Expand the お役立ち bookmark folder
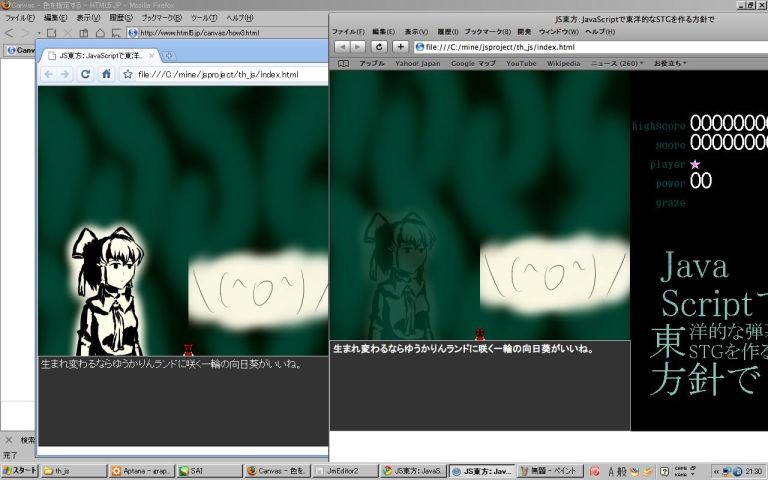 [x=670, y=64]
